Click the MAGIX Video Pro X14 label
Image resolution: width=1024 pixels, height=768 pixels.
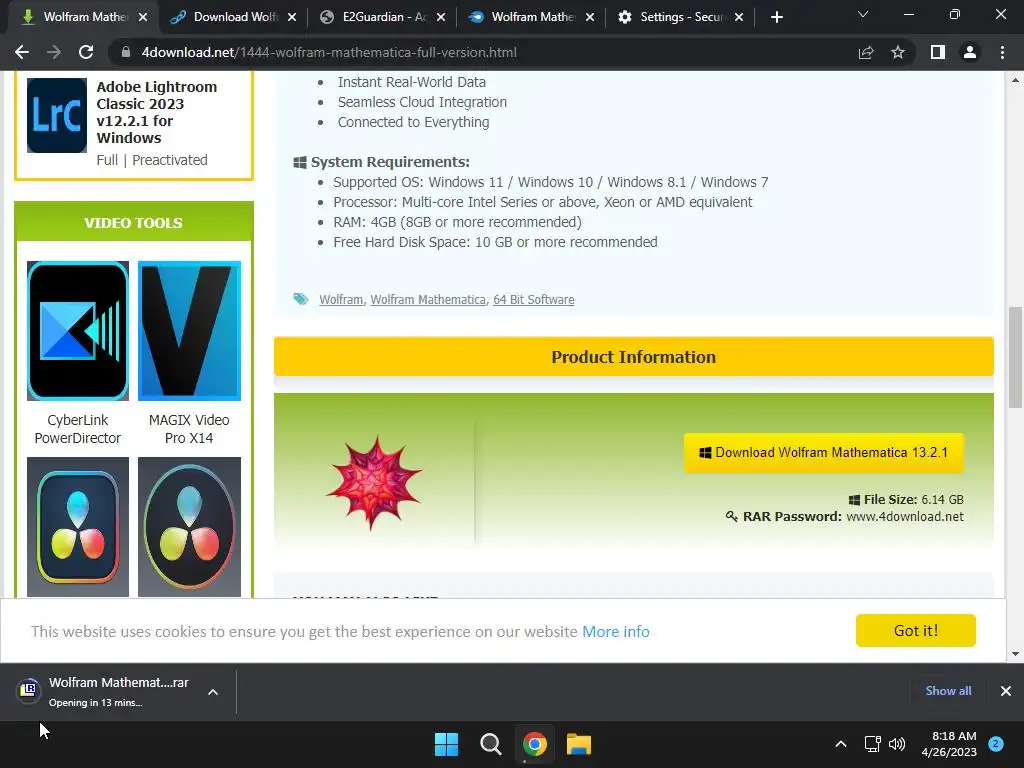pos(189,429)
